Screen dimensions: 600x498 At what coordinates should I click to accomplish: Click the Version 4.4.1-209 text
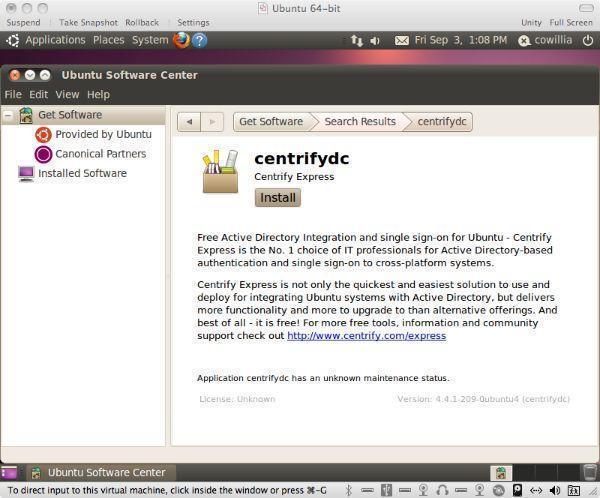(x=484, y=399)
